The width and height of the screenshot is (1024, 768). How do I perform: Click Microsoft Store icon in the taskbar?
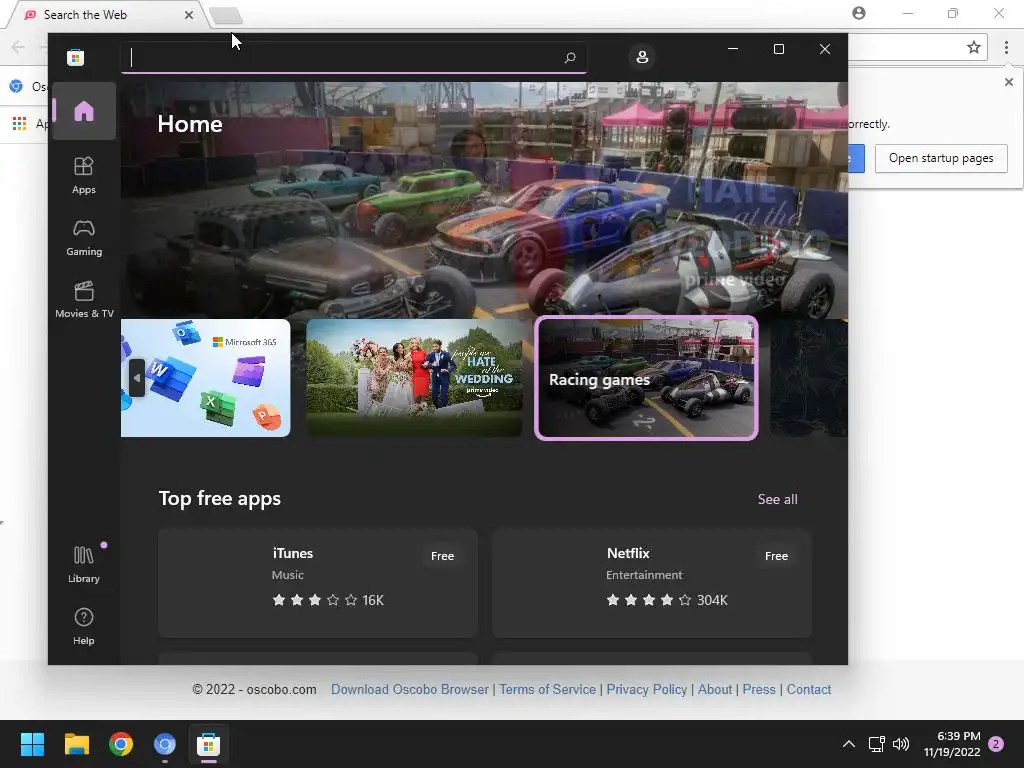click(208, 744)
